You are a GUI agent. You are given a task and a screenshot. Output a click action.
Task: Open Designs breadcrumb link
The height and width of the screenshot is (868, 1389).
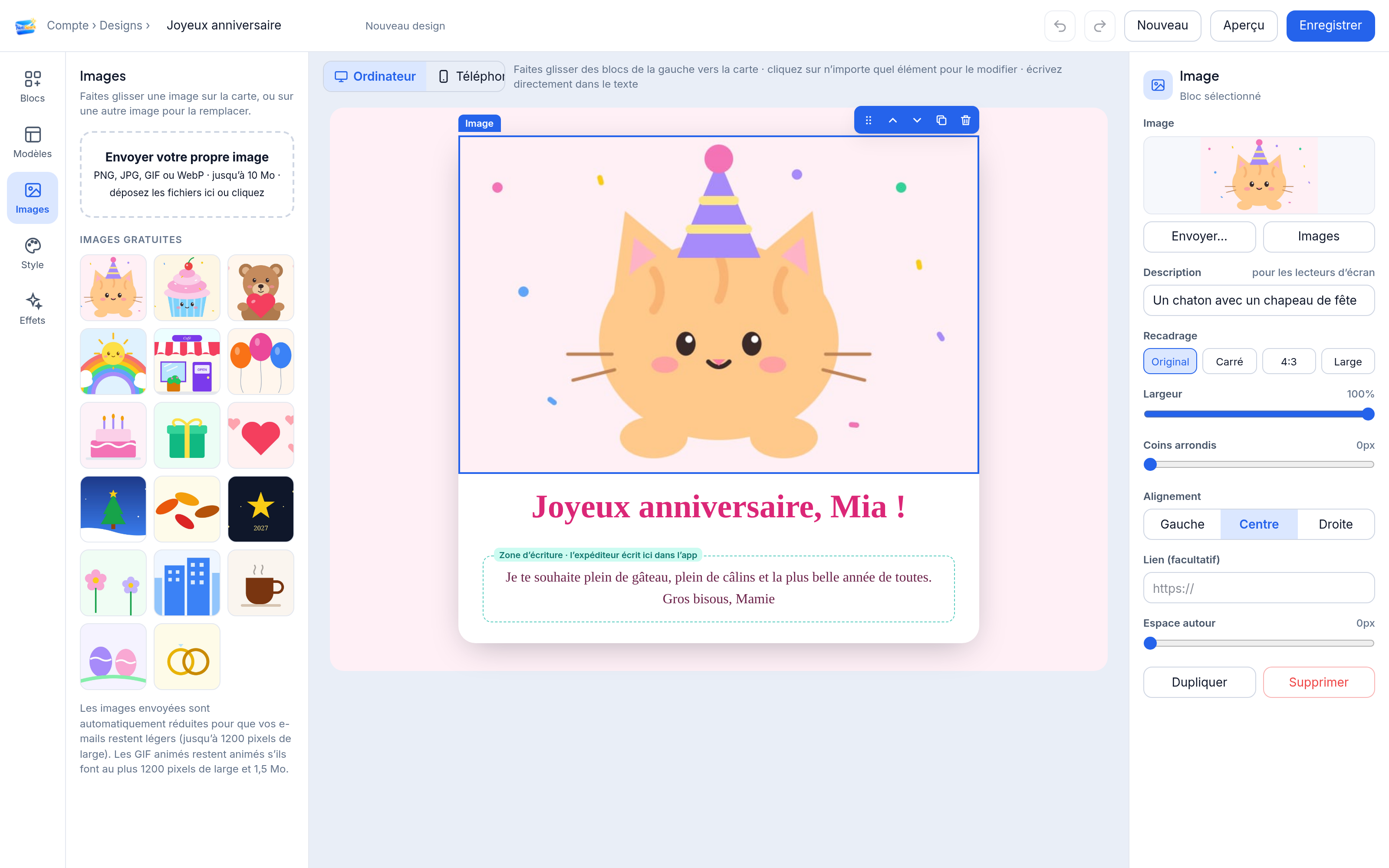coord(121,26)
